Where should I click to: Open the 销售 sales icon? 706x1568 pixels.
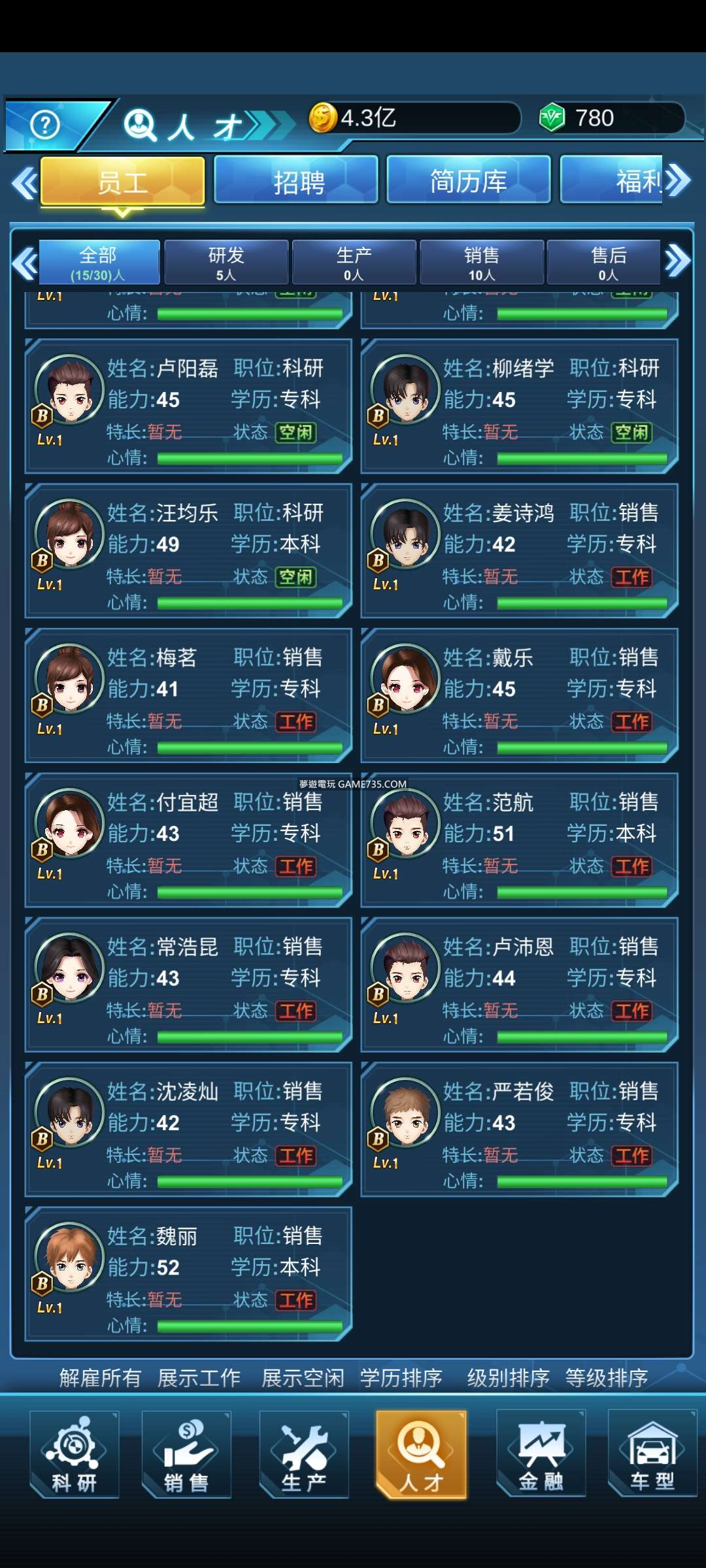[186, 1454]
